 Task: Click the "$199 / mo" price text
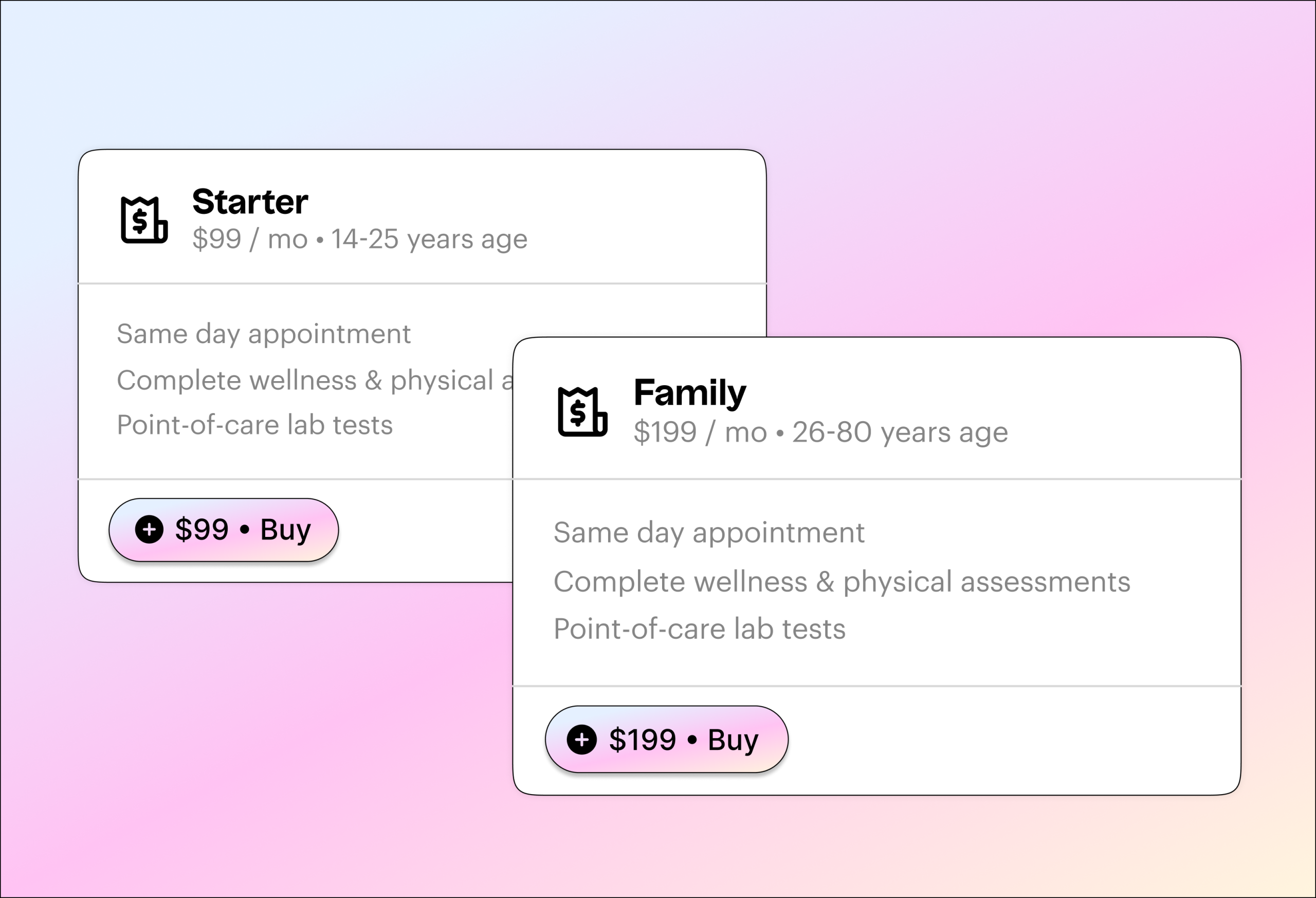point(700,433)
